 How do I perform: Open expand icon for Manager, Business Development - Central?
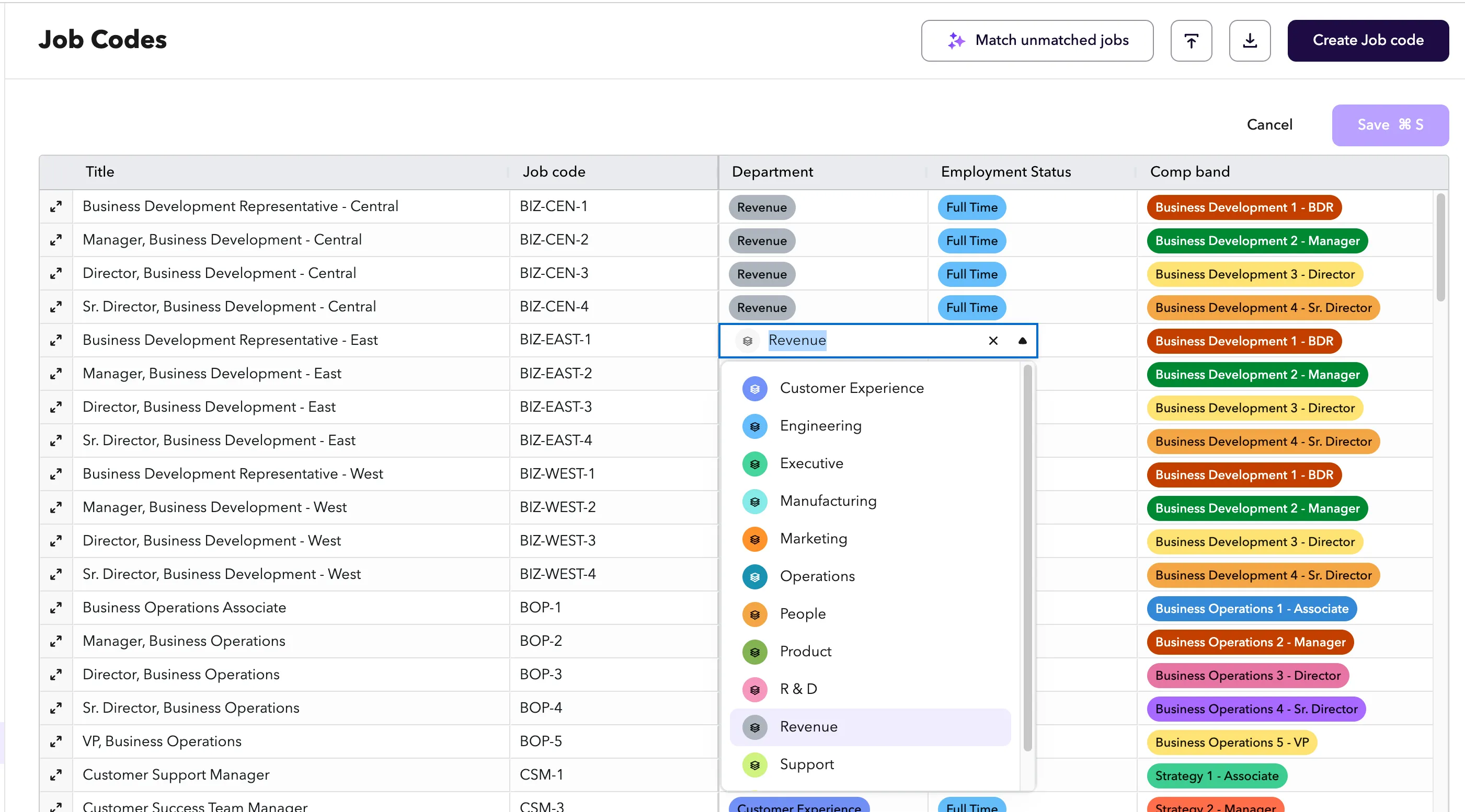[56, 240]
